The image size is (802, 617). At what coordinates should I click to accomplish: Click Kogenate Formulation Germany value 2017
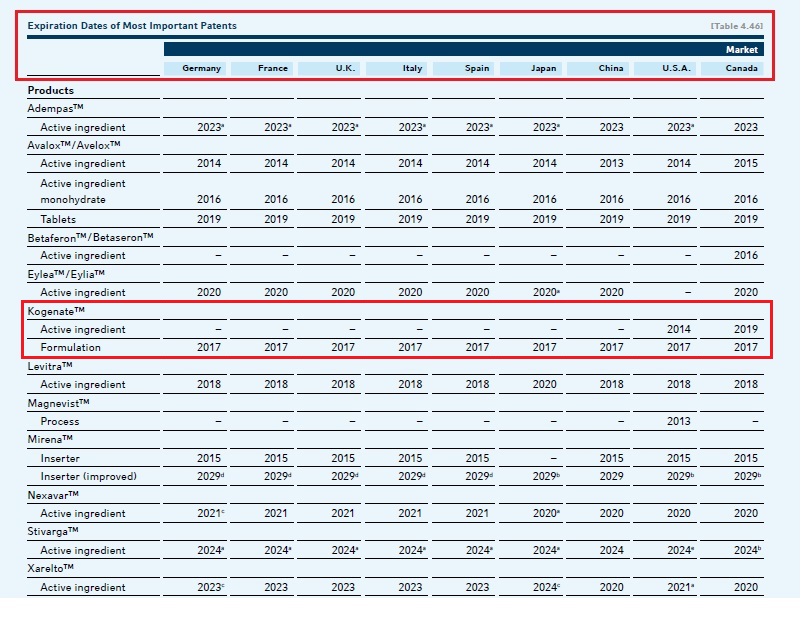click(209, 347)
